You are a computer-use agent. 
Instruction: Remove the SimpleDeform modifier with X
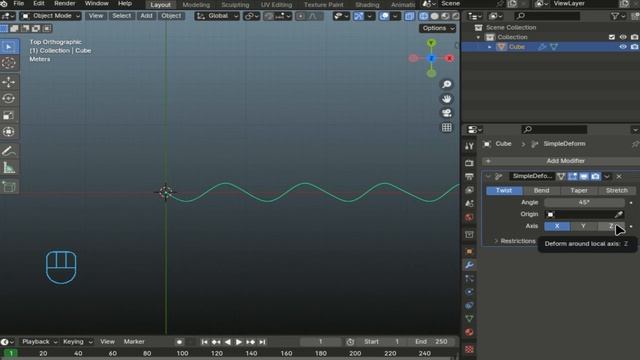619,176
